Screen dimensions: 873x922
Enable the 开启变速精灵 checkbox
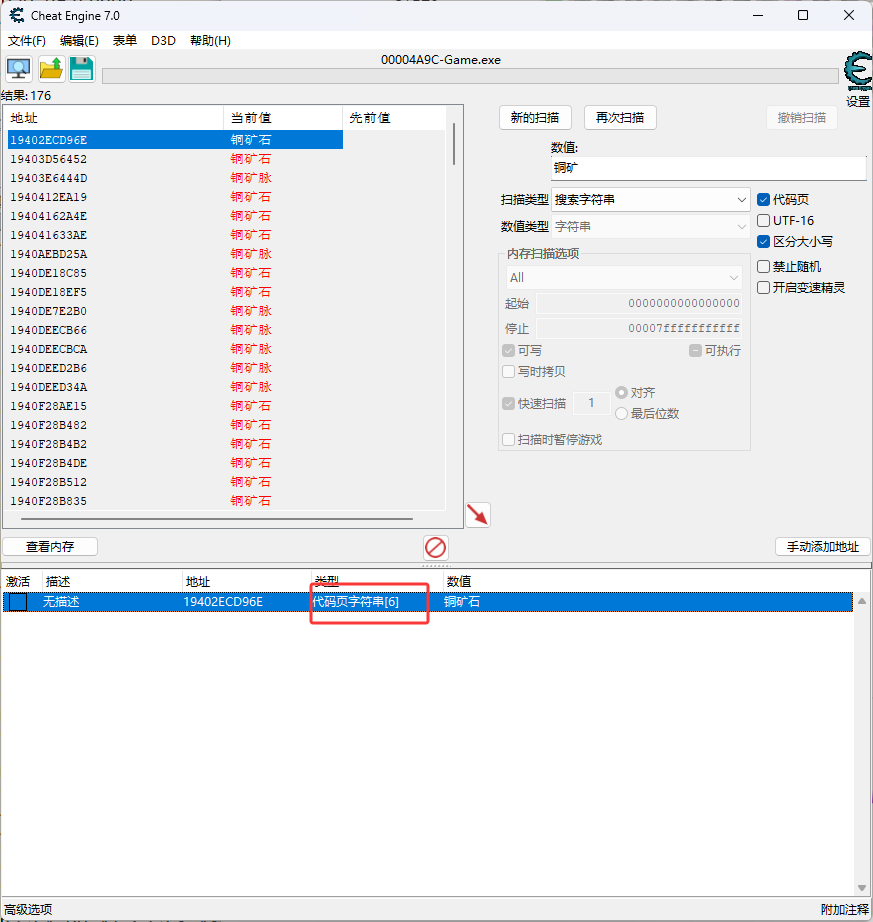click(x=764, y=288)
